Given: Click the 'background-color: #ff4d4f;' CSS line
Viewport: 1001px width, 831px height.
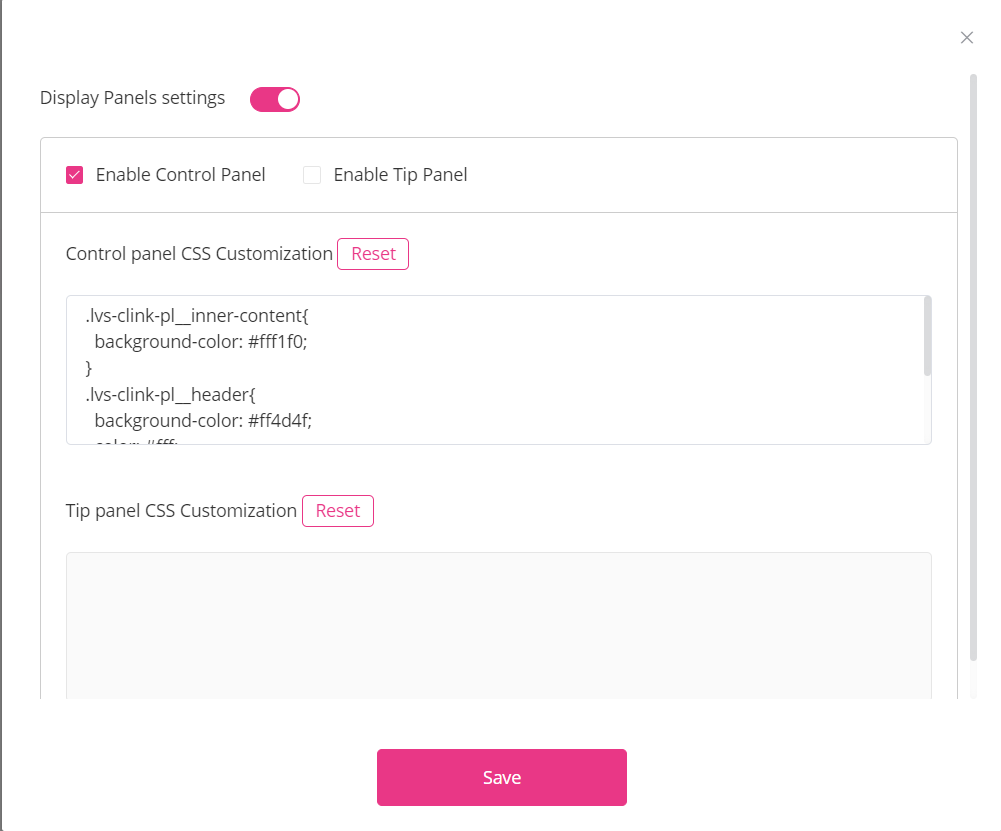Looking at the screenshot, I should [203, 421].
